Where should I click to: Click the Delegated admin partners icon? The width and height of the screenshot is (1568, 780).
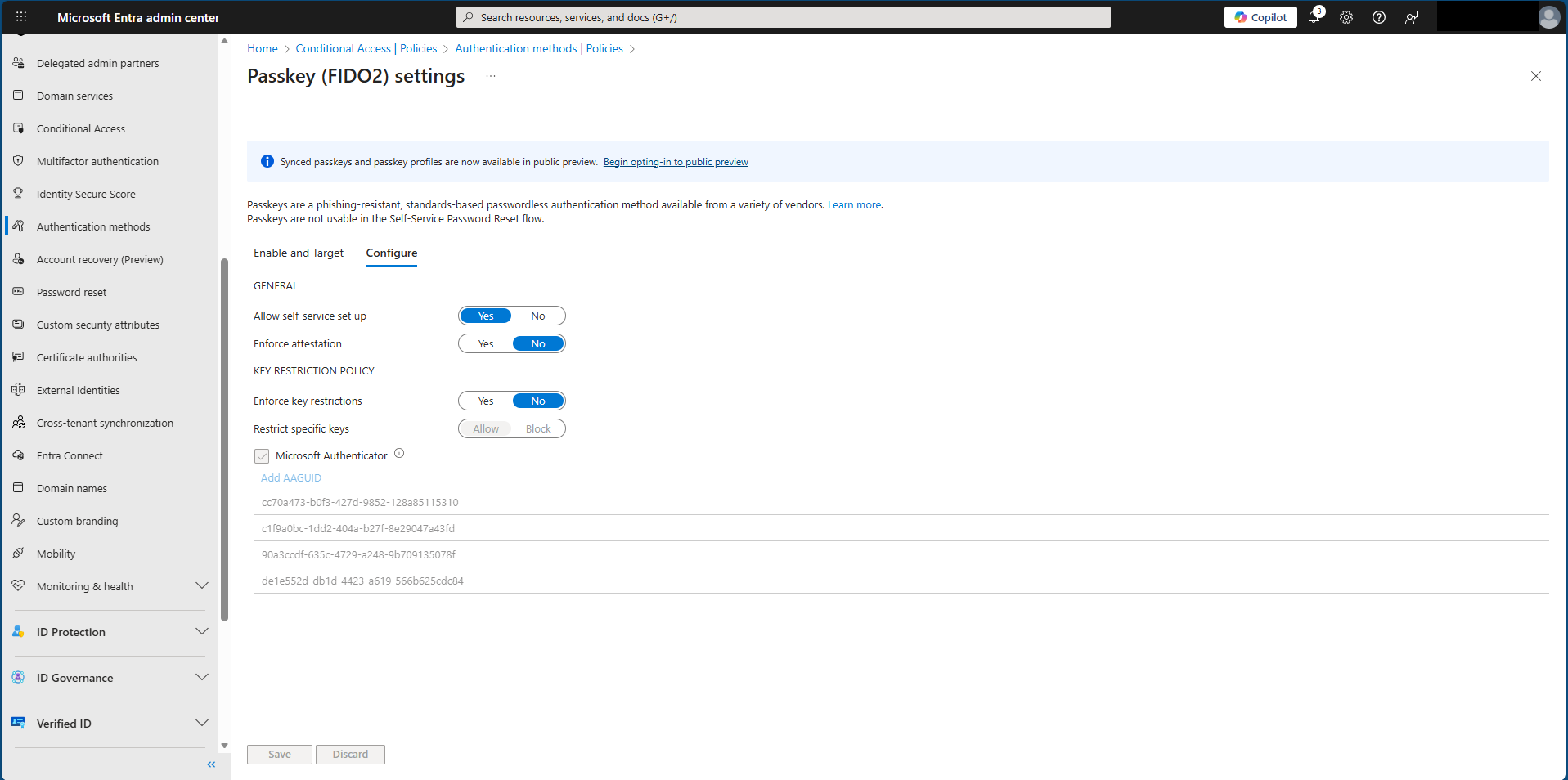click(18, 63)
